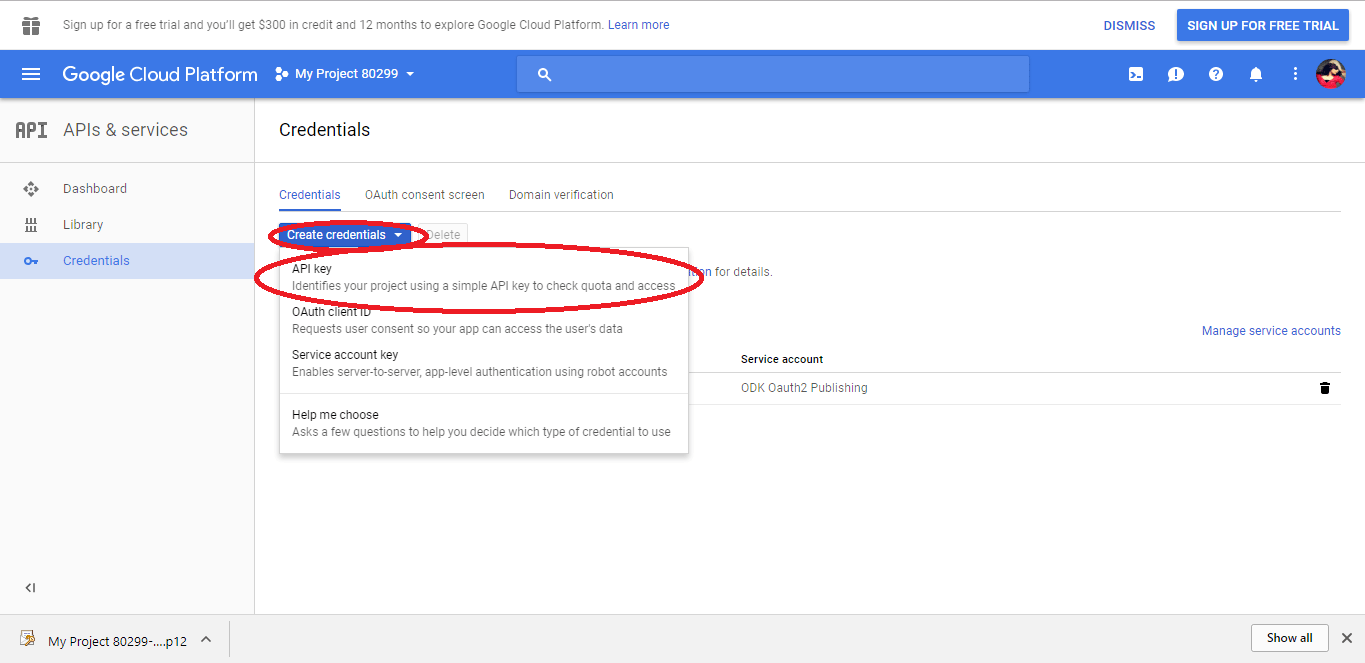Choose Service account key option
Screen dimensions: 1365x663
[x=484, y=363]
